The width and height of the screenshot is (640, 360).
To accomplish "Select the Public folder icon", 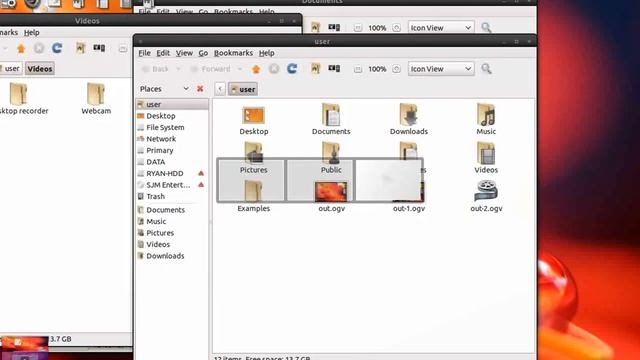I will [331, 153].
